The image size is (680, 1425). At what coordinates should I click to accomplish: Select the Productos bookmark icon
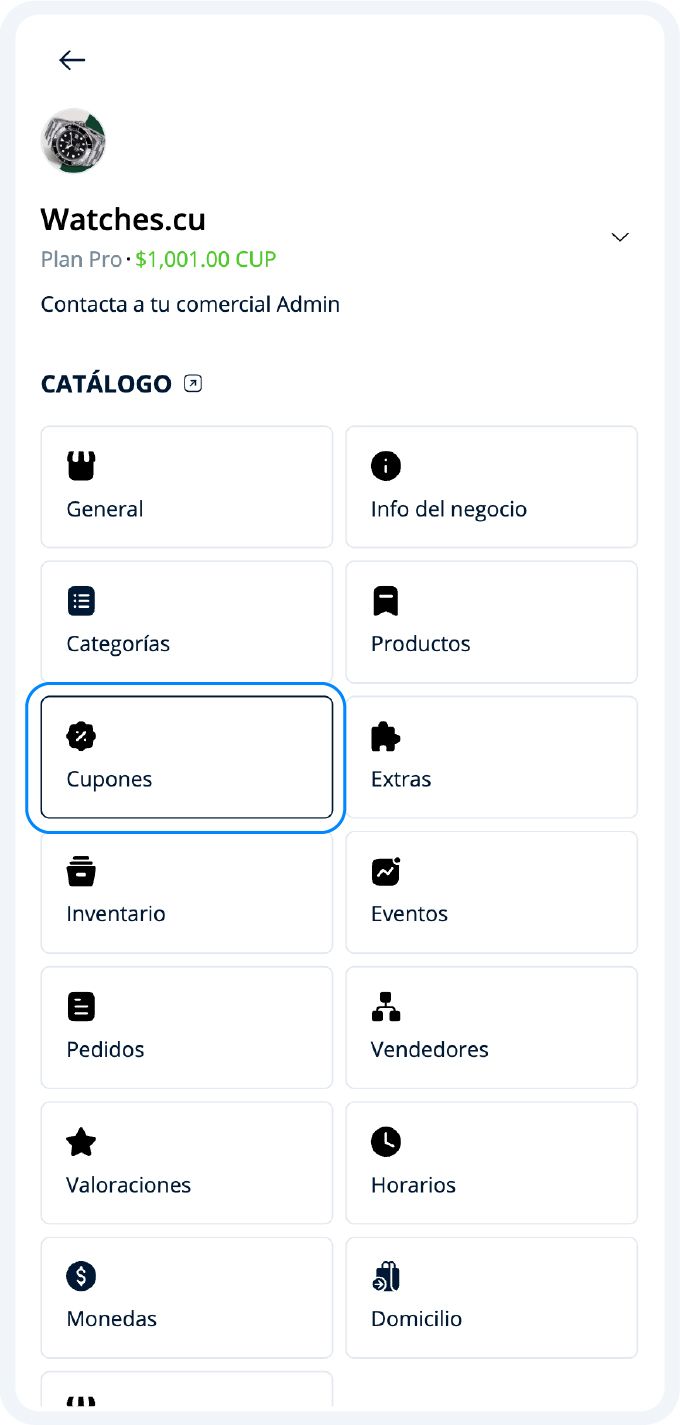[386, 601]
